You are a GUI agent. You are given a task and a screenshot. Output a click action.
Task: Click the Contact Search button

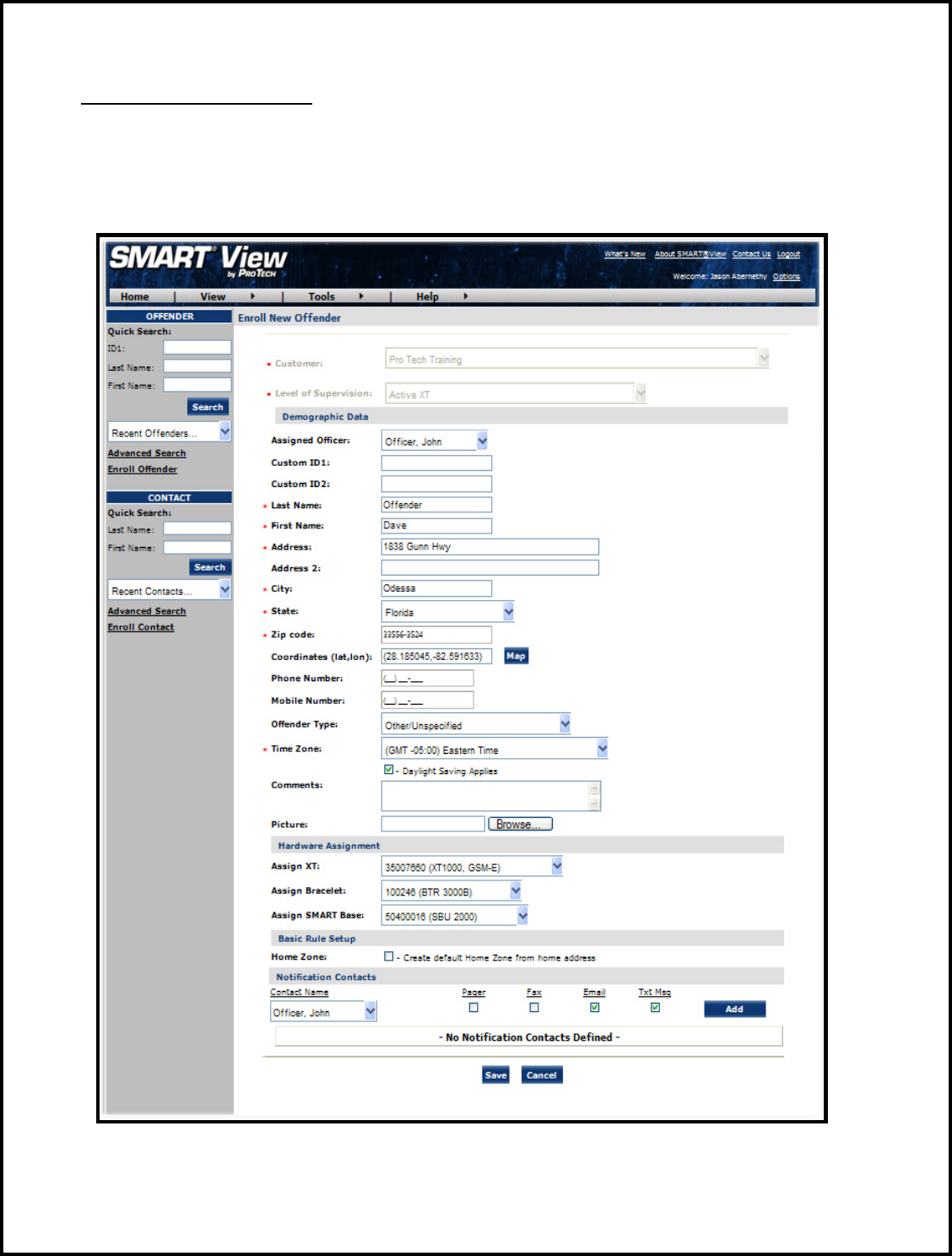click(209, 567)
